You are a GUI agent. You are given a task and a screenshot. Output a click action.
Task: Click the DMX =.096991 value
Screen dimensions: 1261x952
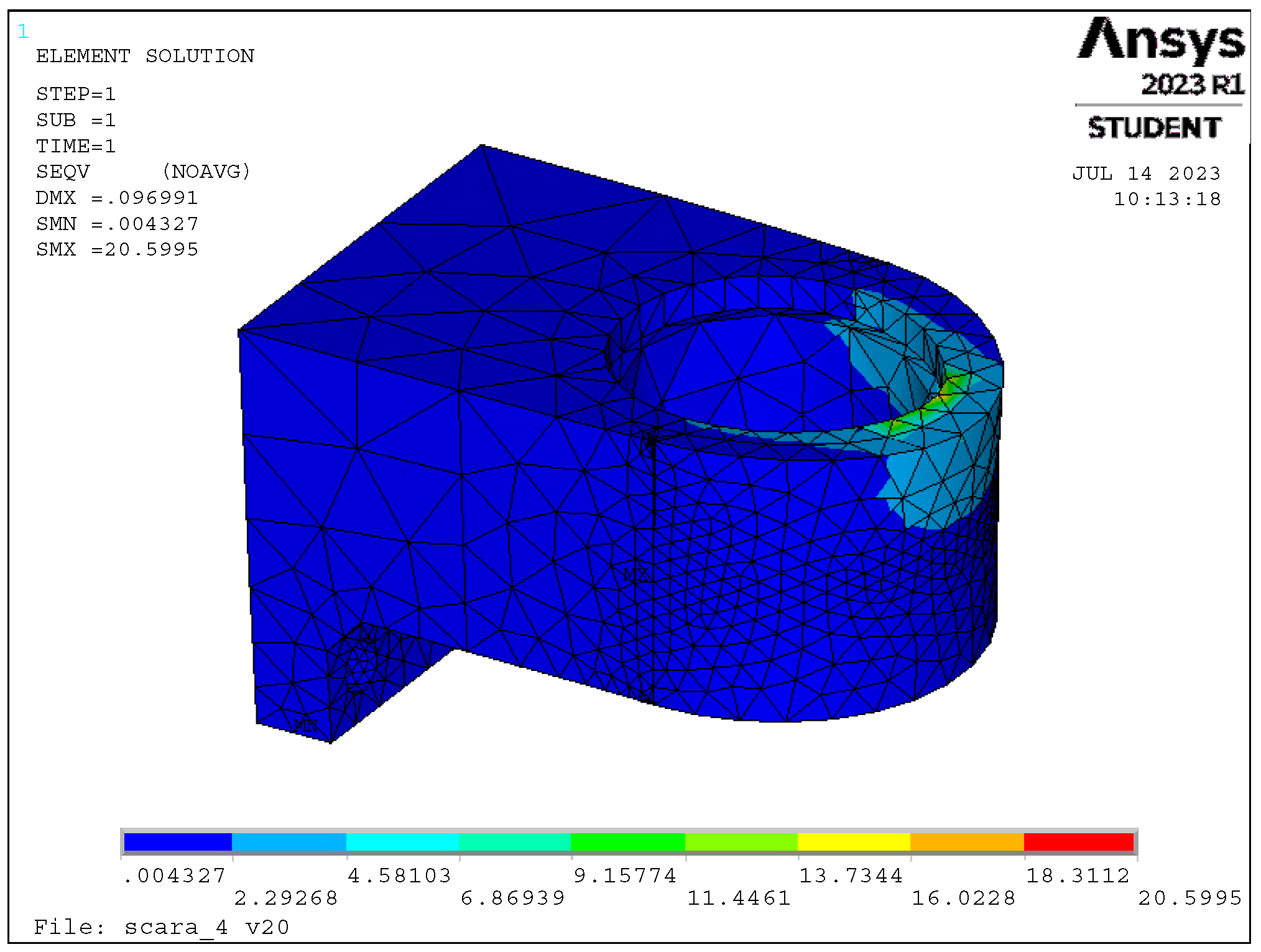[x=117, y=198]
